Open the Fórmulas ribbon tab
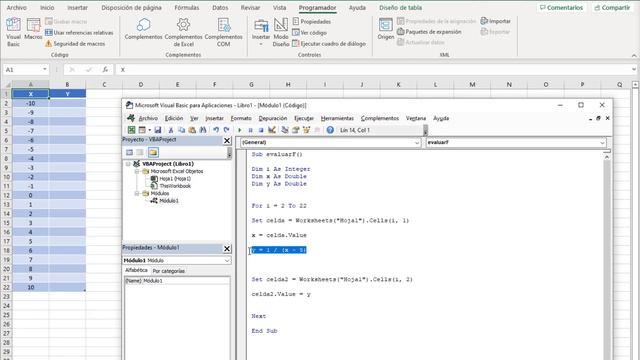 click(187, 8)
